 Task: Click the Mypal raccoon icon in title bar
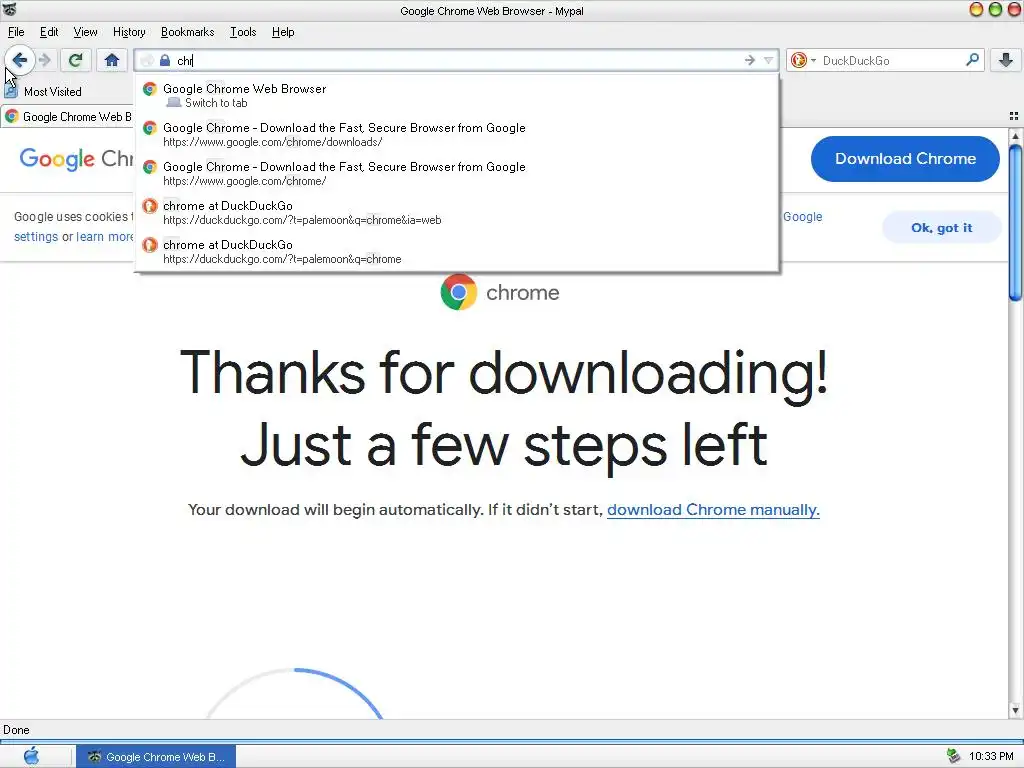pos(9,10)
